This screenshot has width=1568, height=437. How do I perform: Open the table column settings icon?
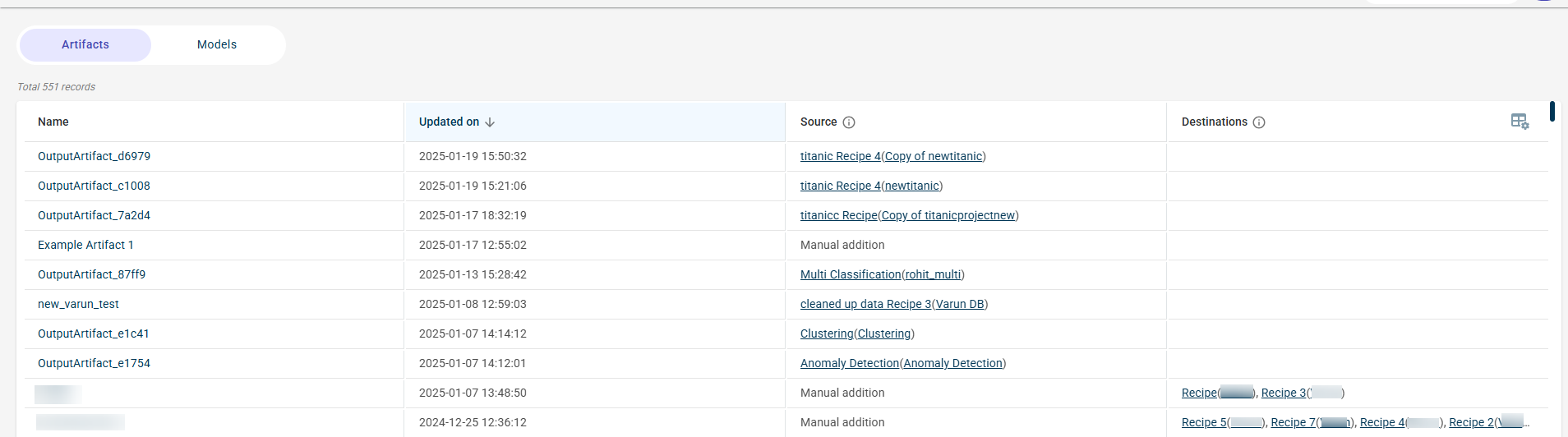pos(1520,122)
